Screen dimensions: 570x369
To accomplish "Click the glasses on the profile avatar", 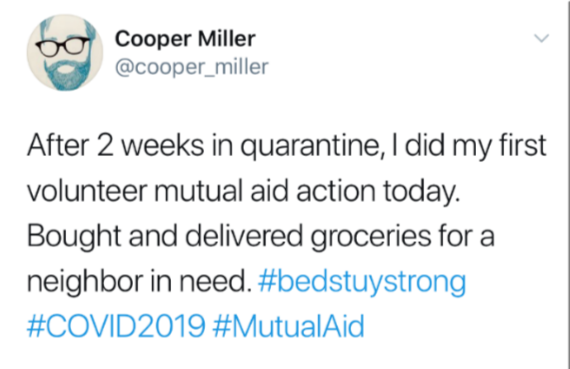I will pos(63,46).
